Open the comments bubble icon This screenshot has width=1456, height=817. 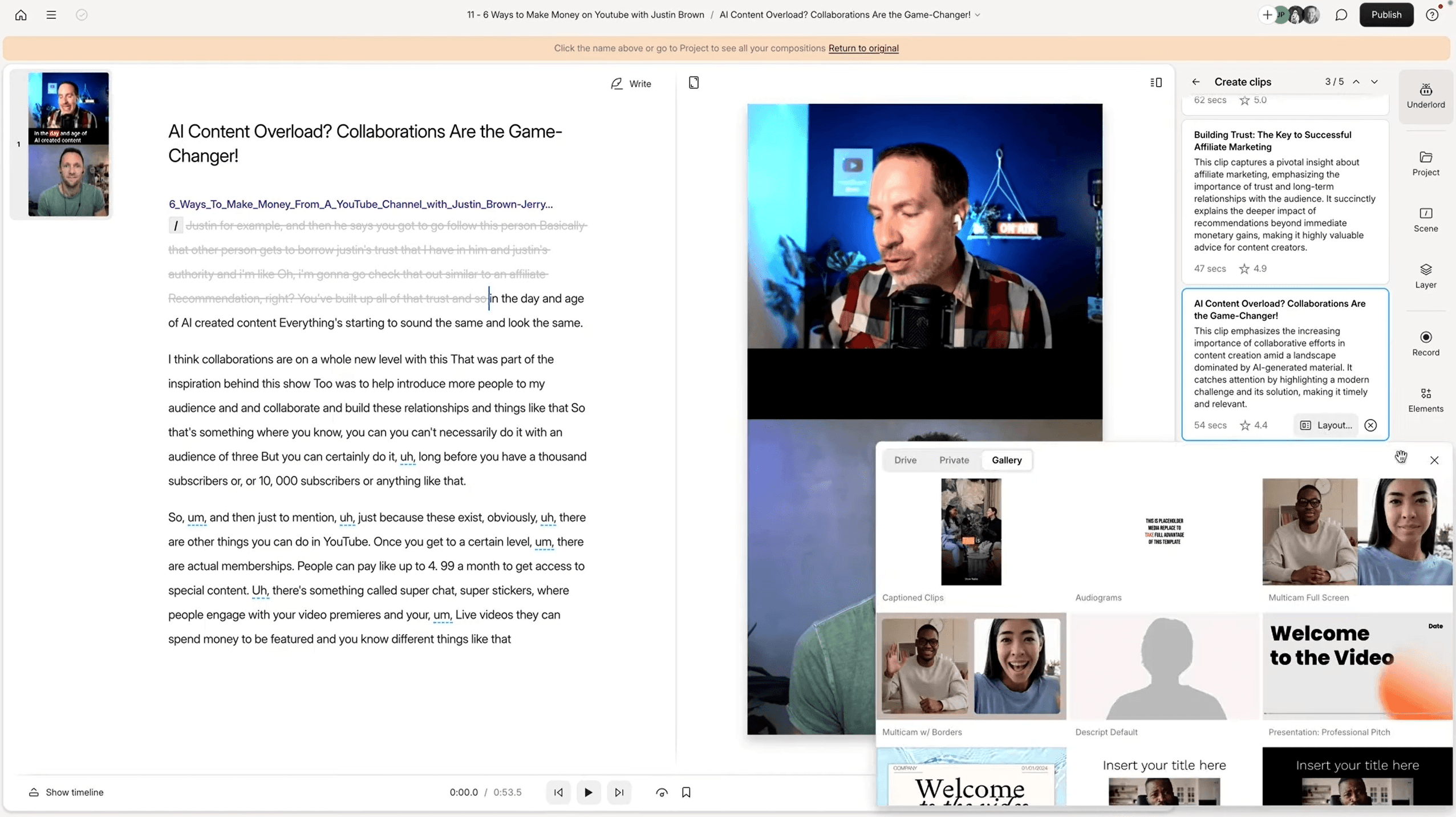(1341, 15)
